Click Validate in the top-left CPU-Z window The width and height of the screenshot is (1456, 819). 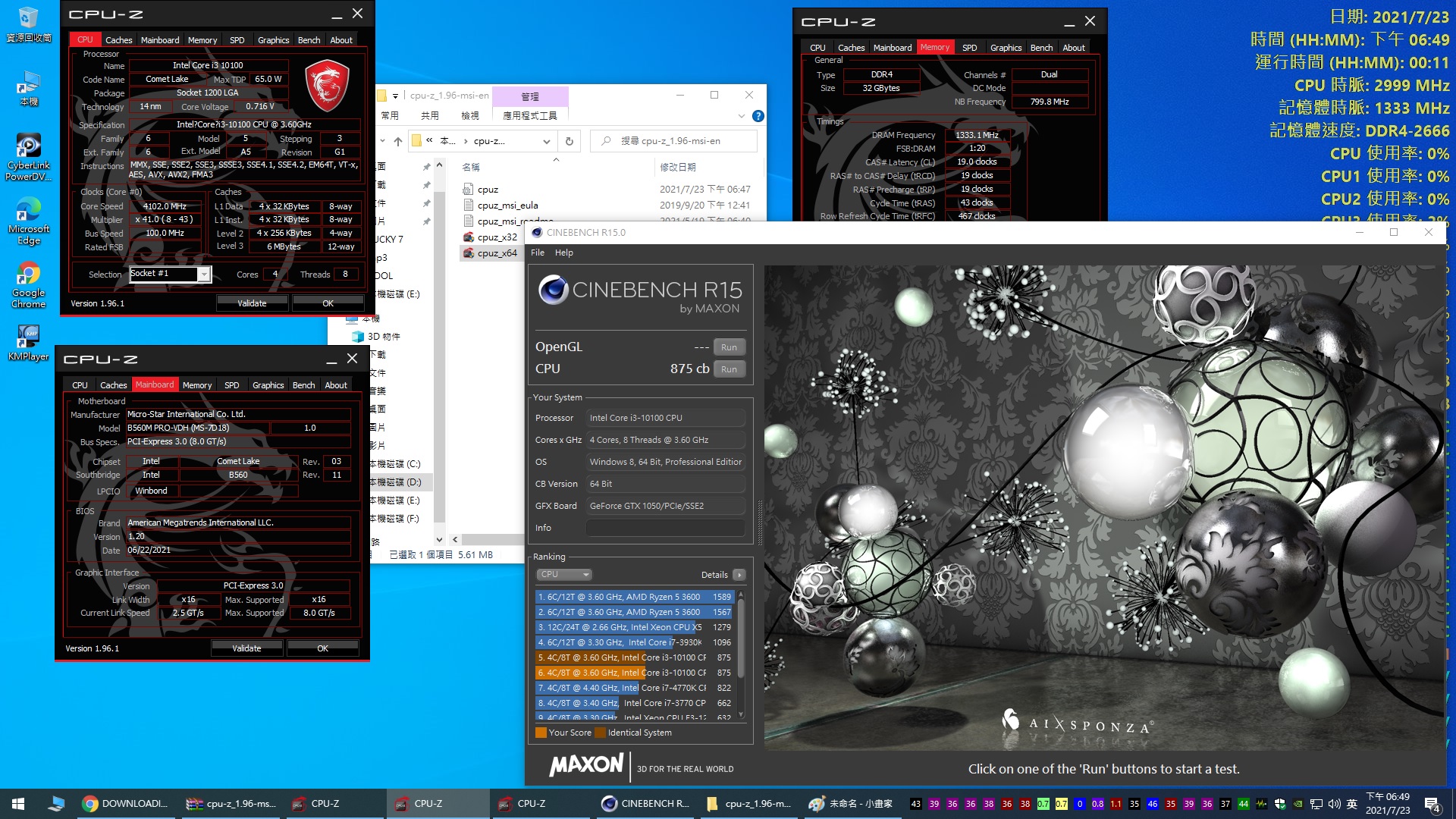point(252,303)
